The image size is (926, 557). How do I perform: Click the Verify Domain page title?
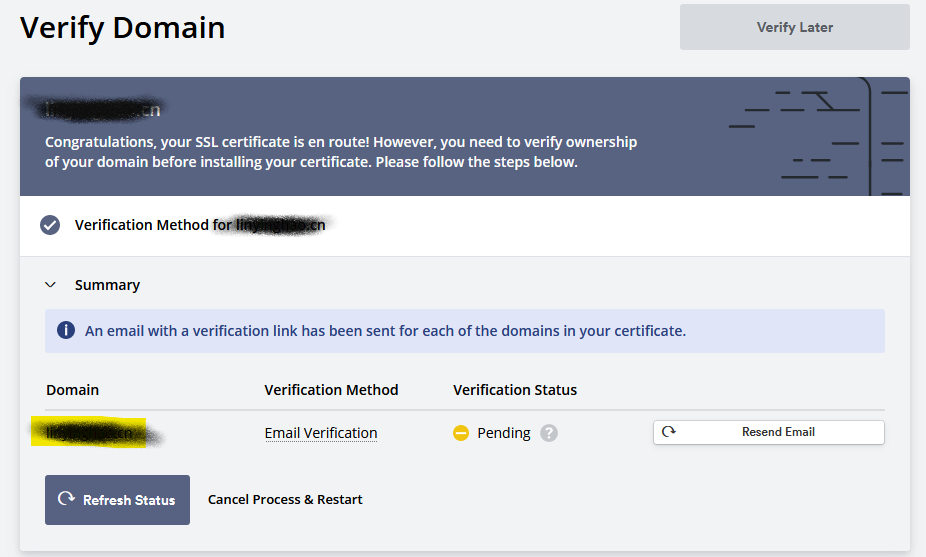pos(123,28)
